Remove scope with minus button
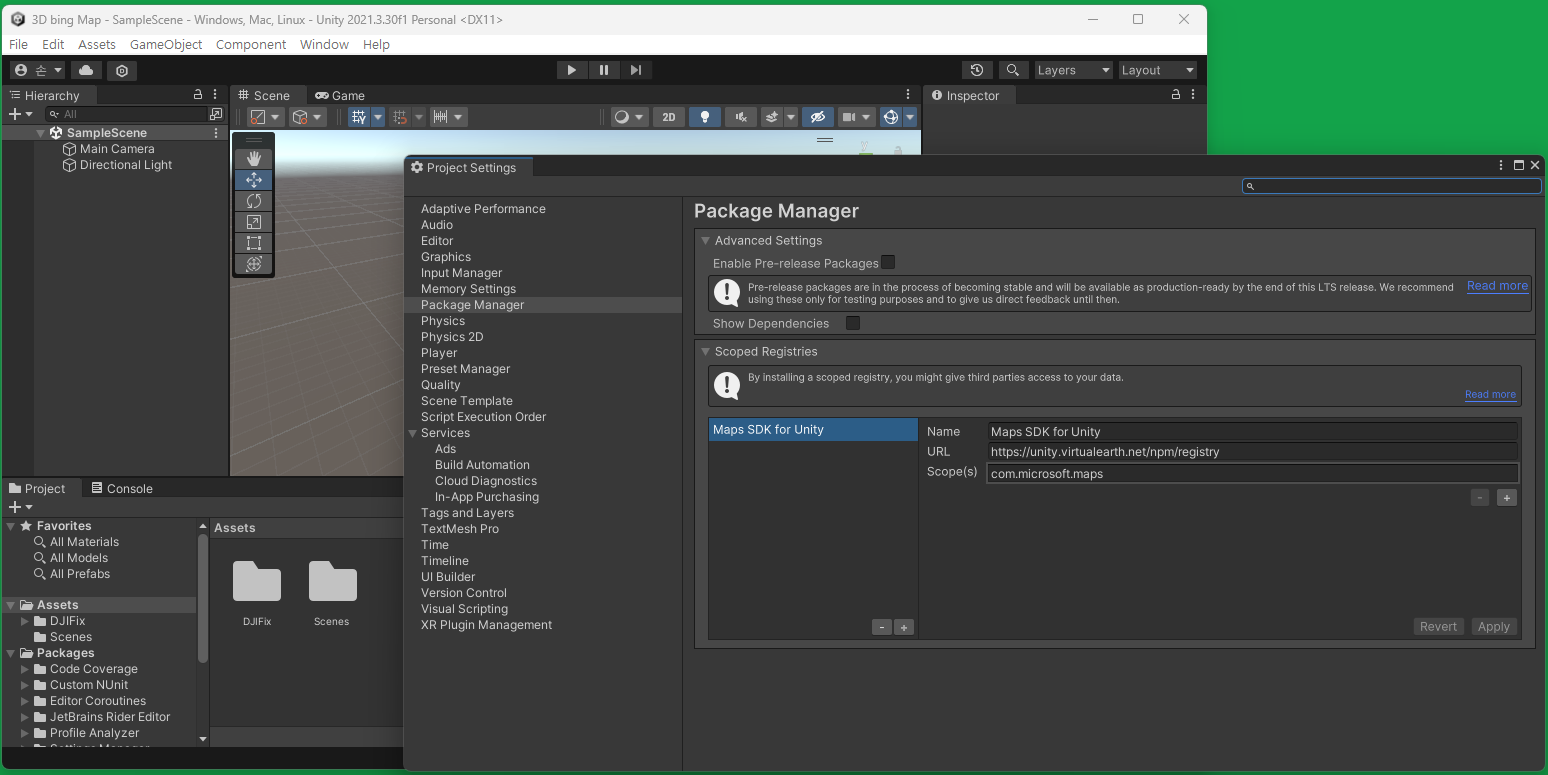The image size is (1548, 775). pos(1480,497)
